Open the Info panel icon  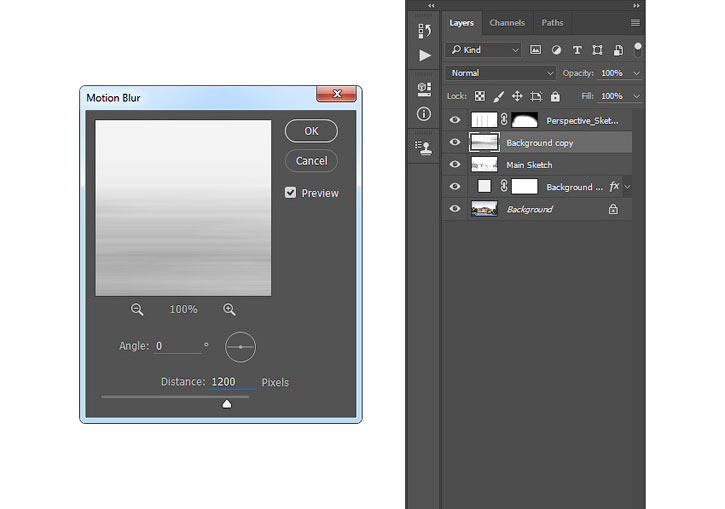[x=424, y=114]
